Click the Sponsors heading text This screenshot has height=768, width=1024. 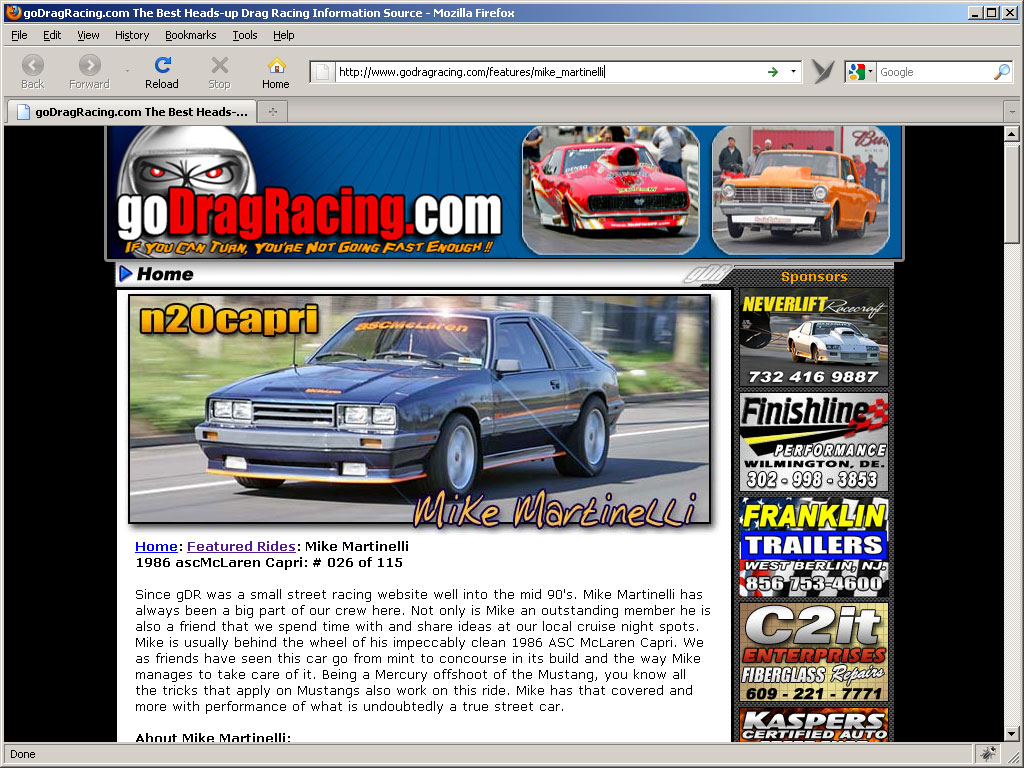814,277
